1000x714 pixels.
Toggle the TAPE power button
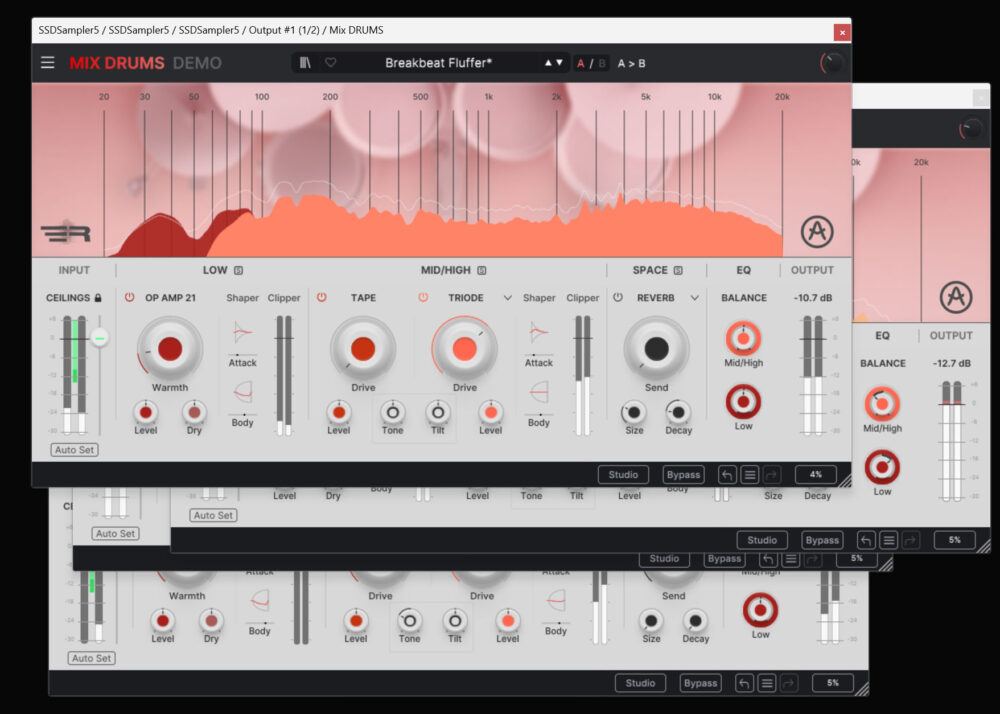(x=321, y=298)
